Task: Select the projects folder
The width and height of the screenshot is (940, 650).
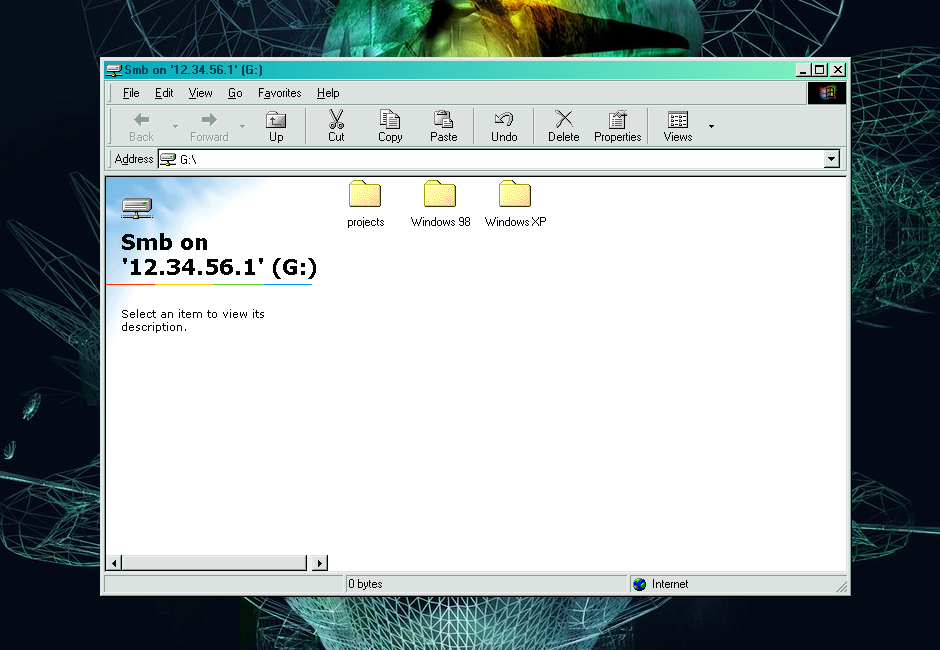Action: (365, 204)
